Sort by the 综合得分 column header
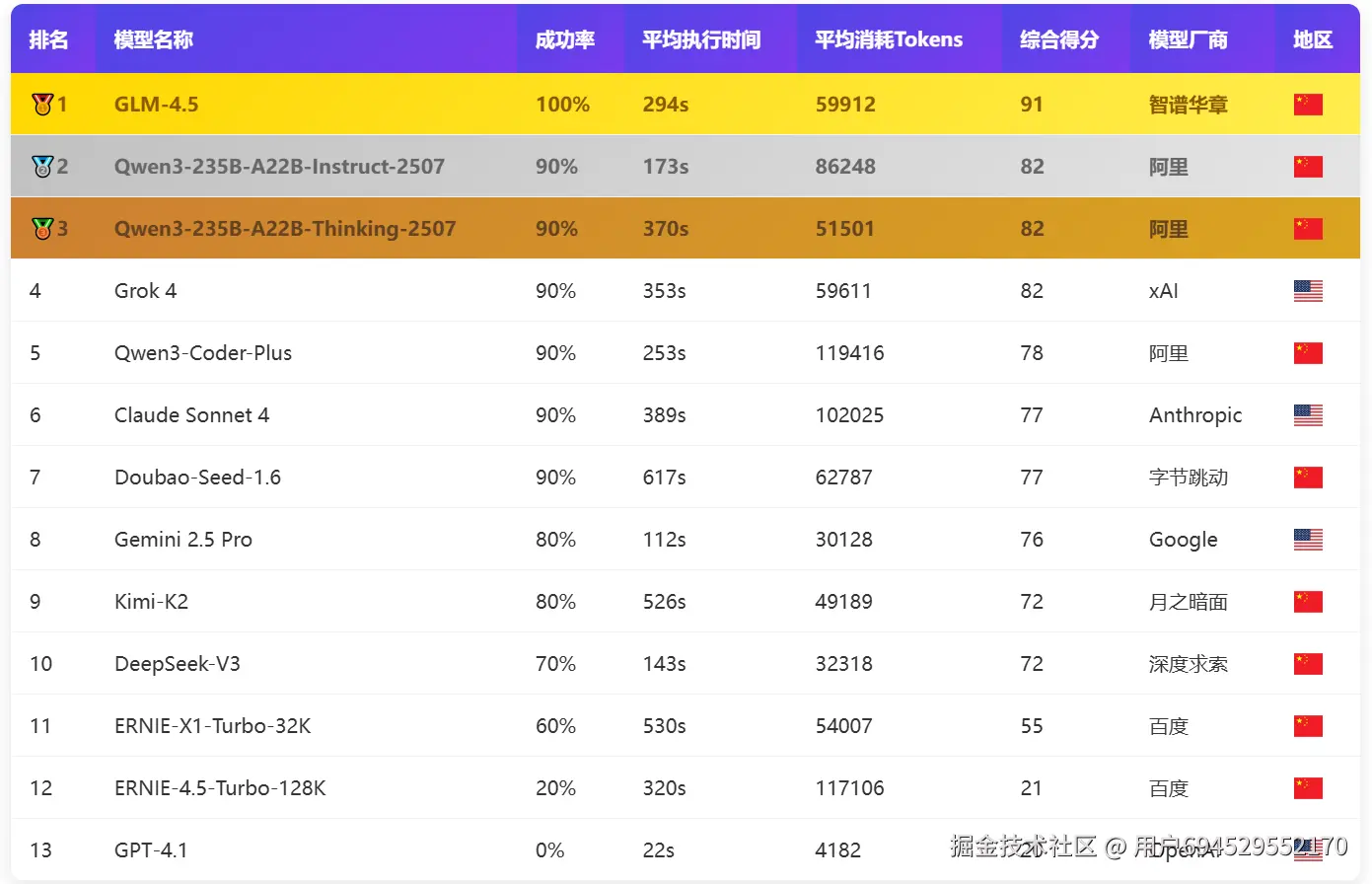This screenshot has height=884, width=1372. pyautogui.click(x=1059, y=39)
